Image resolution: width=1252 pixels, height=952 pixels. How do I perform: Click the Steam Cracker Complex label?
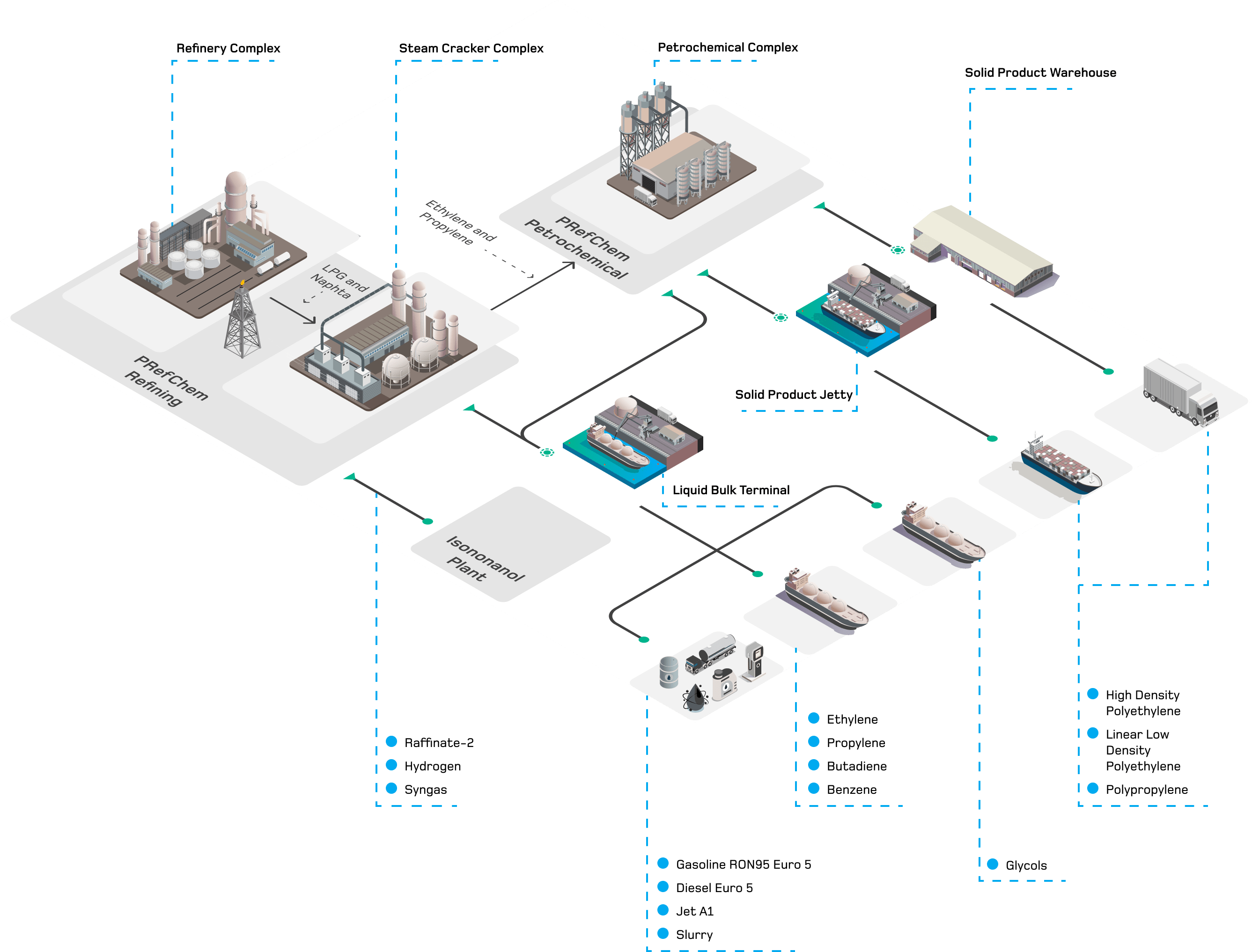pos(471,48)
